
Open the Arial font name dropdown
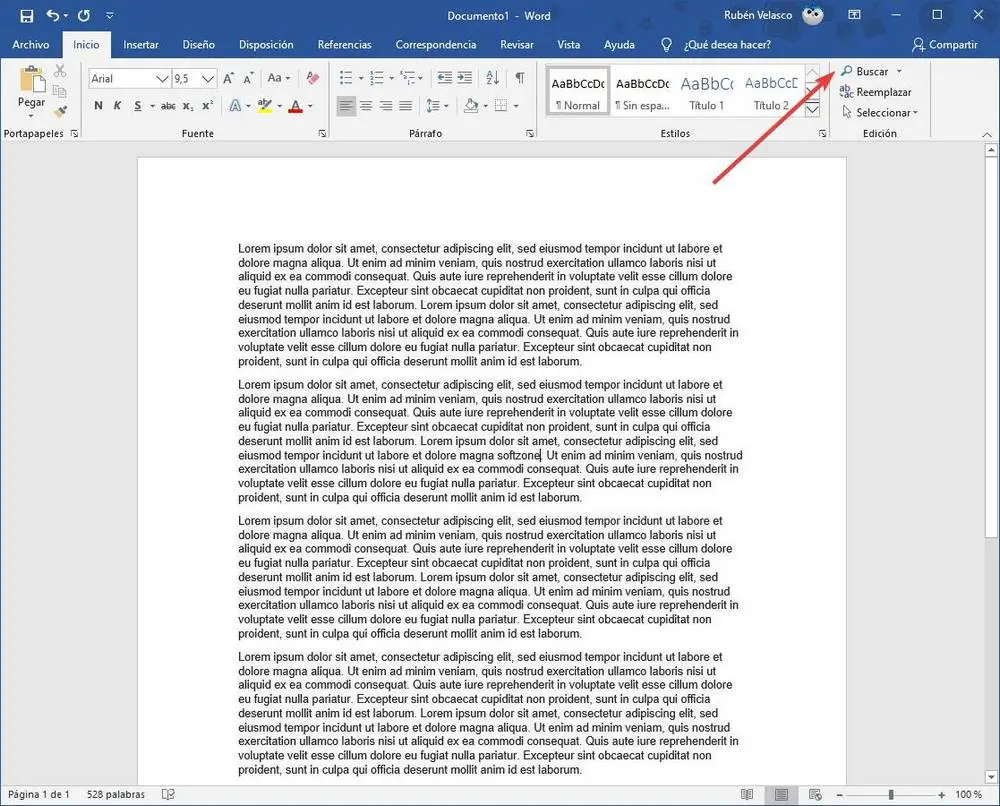pos(162,78)
